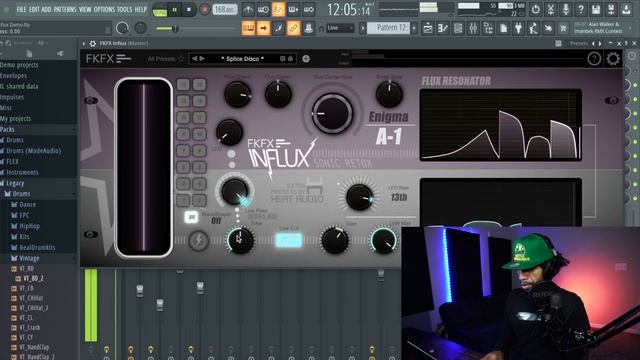640x360 pixels.
Task: Open the HELP menu
Action: pos(140,9)
